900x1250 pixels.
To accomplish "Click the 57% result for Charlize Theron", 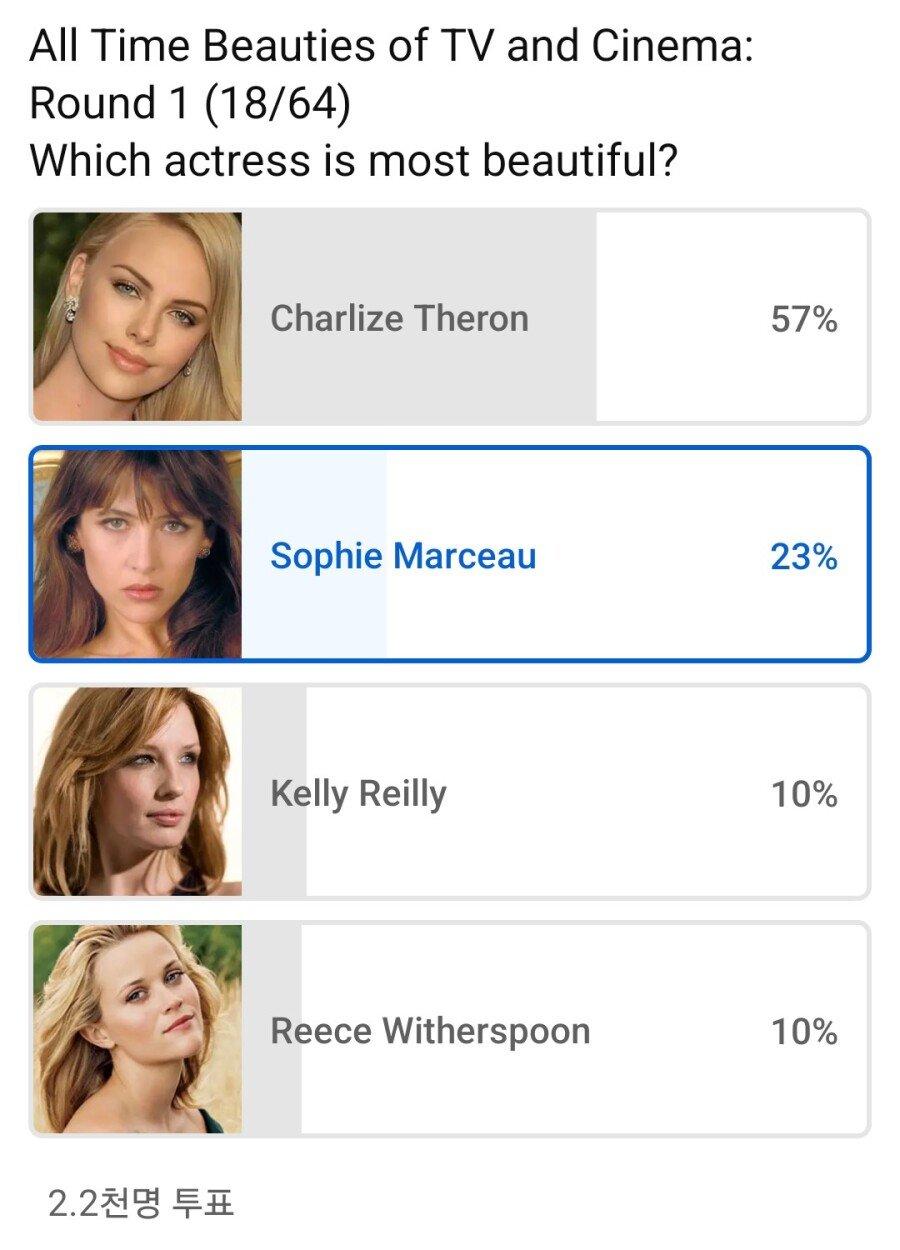I will 803,320.
